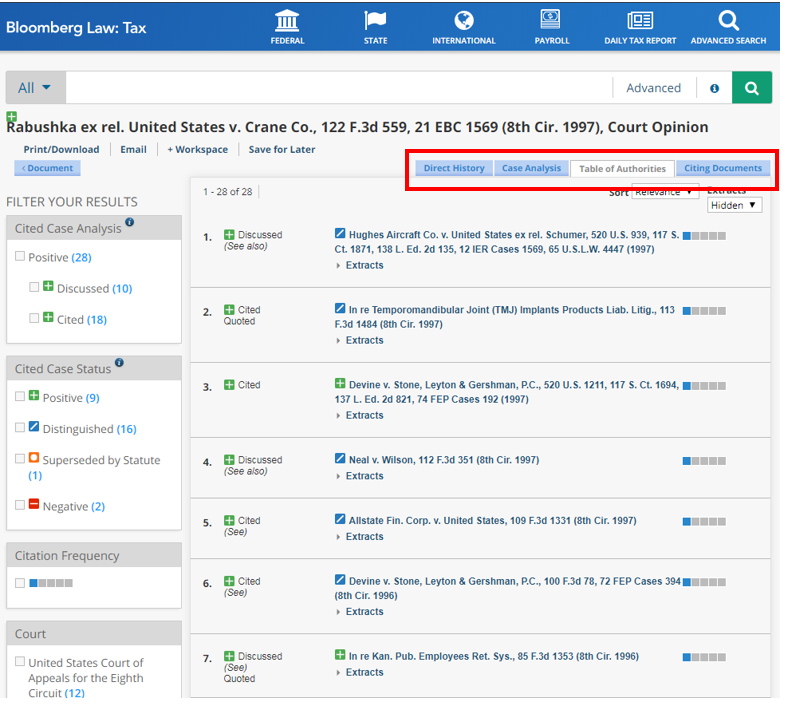The width and height of the screenshot is (785, 704).
Task: Select the Payroll money icon
Action: 551,19
